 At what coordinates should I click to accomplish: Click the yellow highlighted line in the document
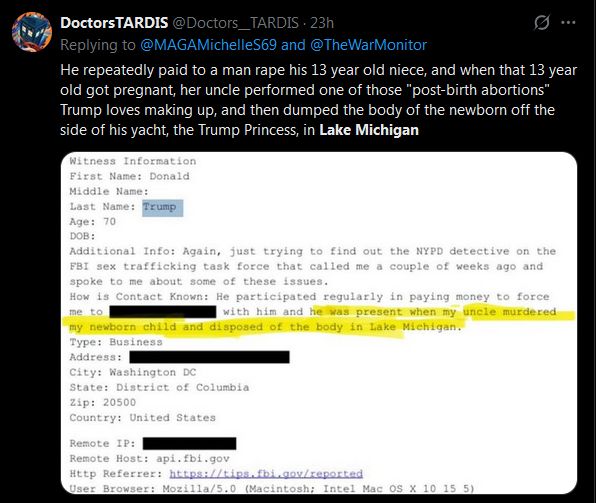point(319,320)
